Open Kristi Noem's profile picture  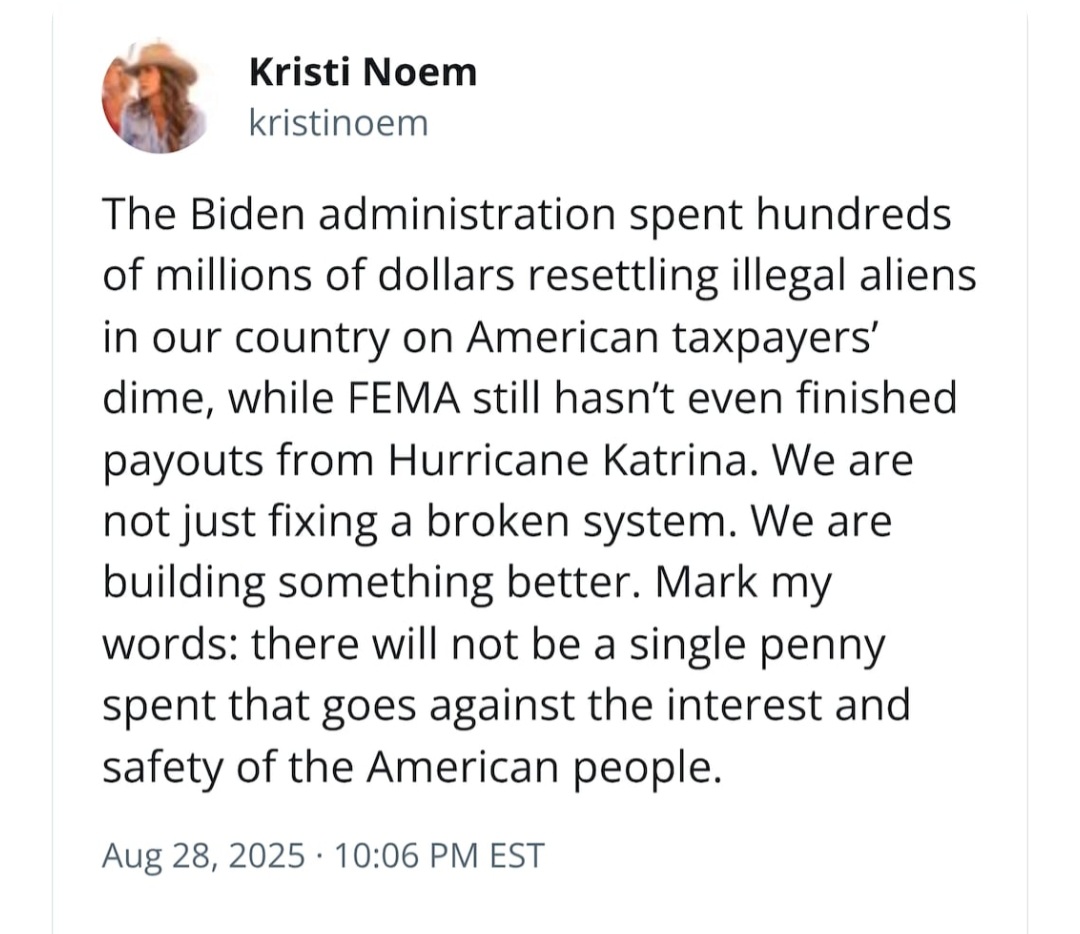(156, 96)
